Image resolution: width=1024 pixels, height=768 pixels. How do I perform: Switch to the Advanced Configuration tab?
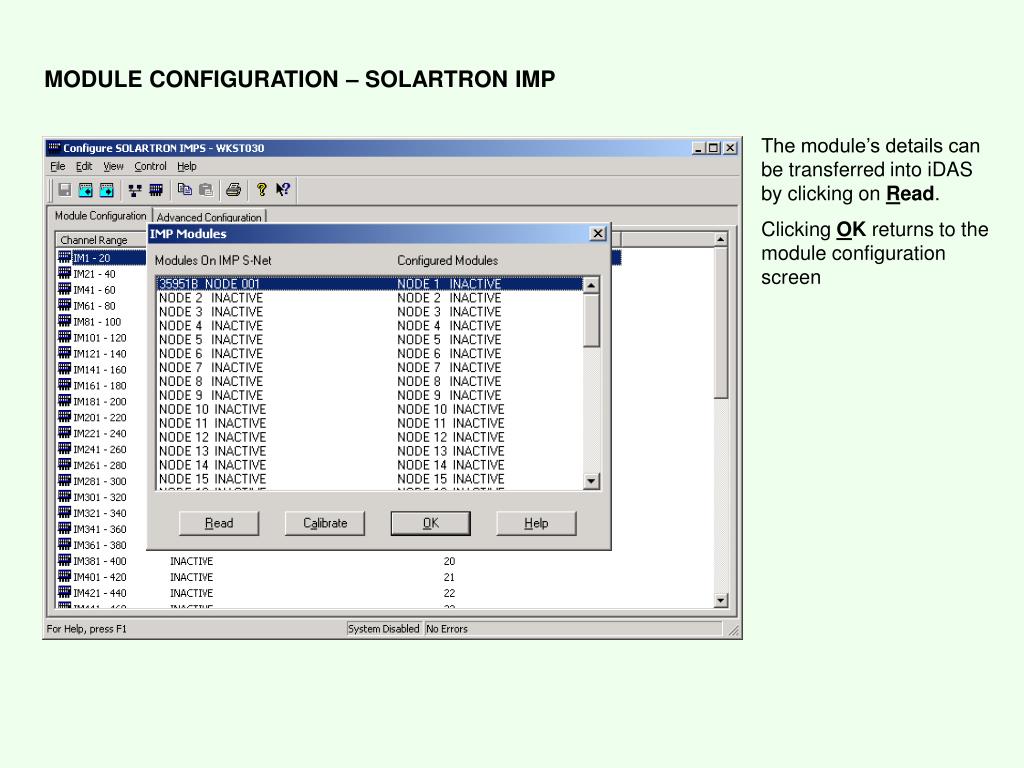(x=209, y=217)
